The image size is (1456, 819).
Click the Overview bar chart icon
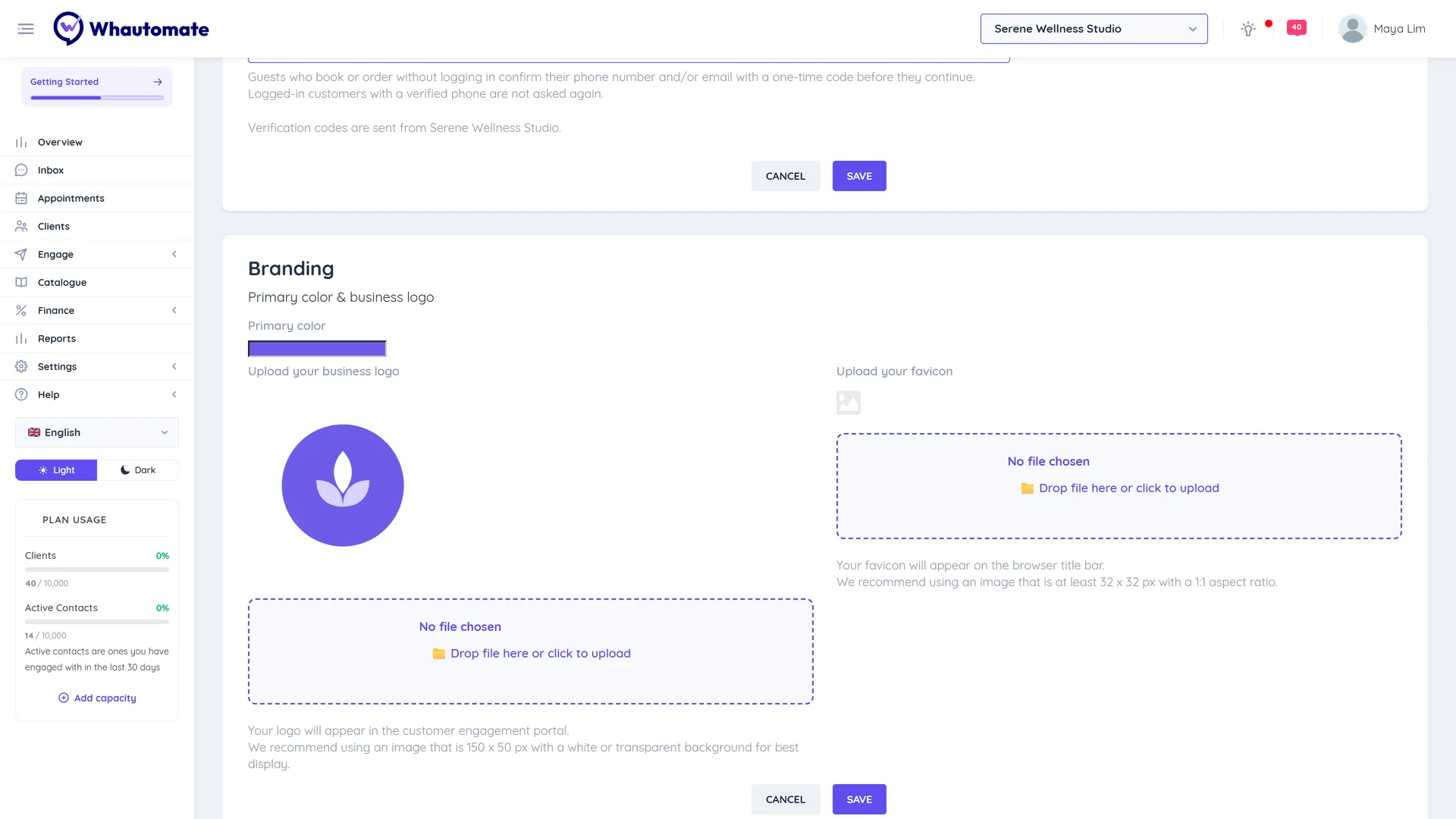(x=21, y=143)
